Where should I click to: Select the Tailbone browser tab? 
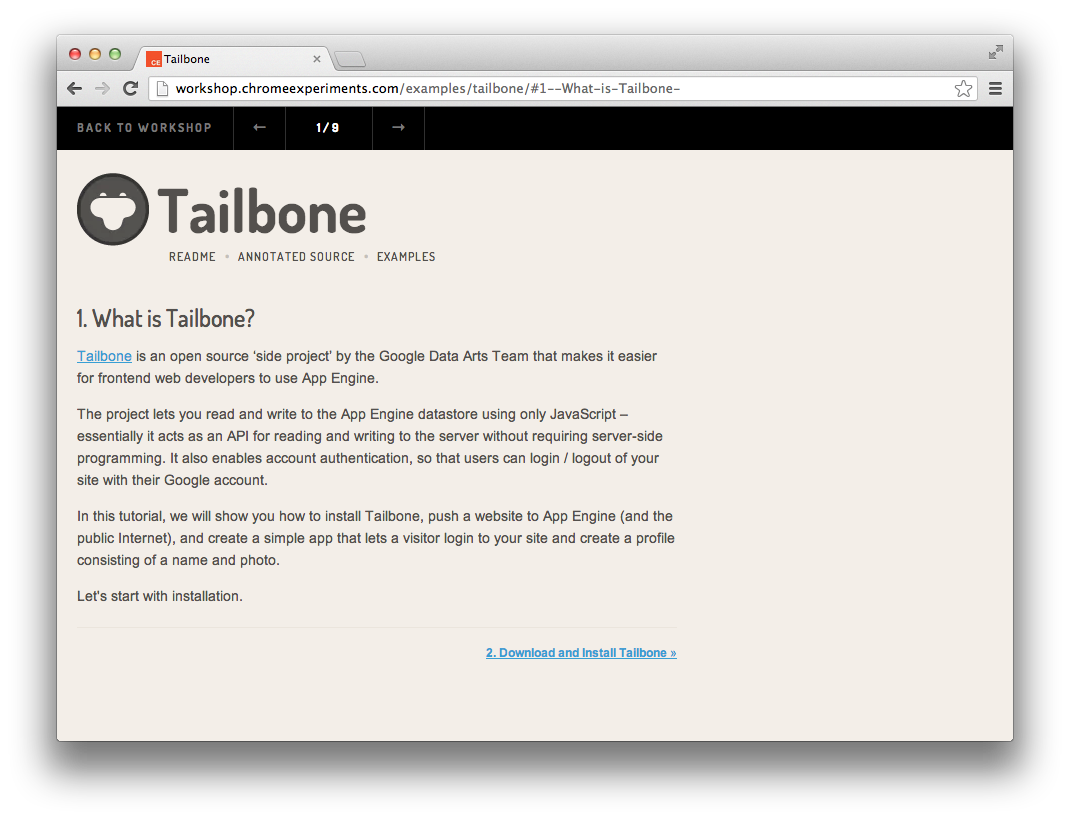[234, 59]
